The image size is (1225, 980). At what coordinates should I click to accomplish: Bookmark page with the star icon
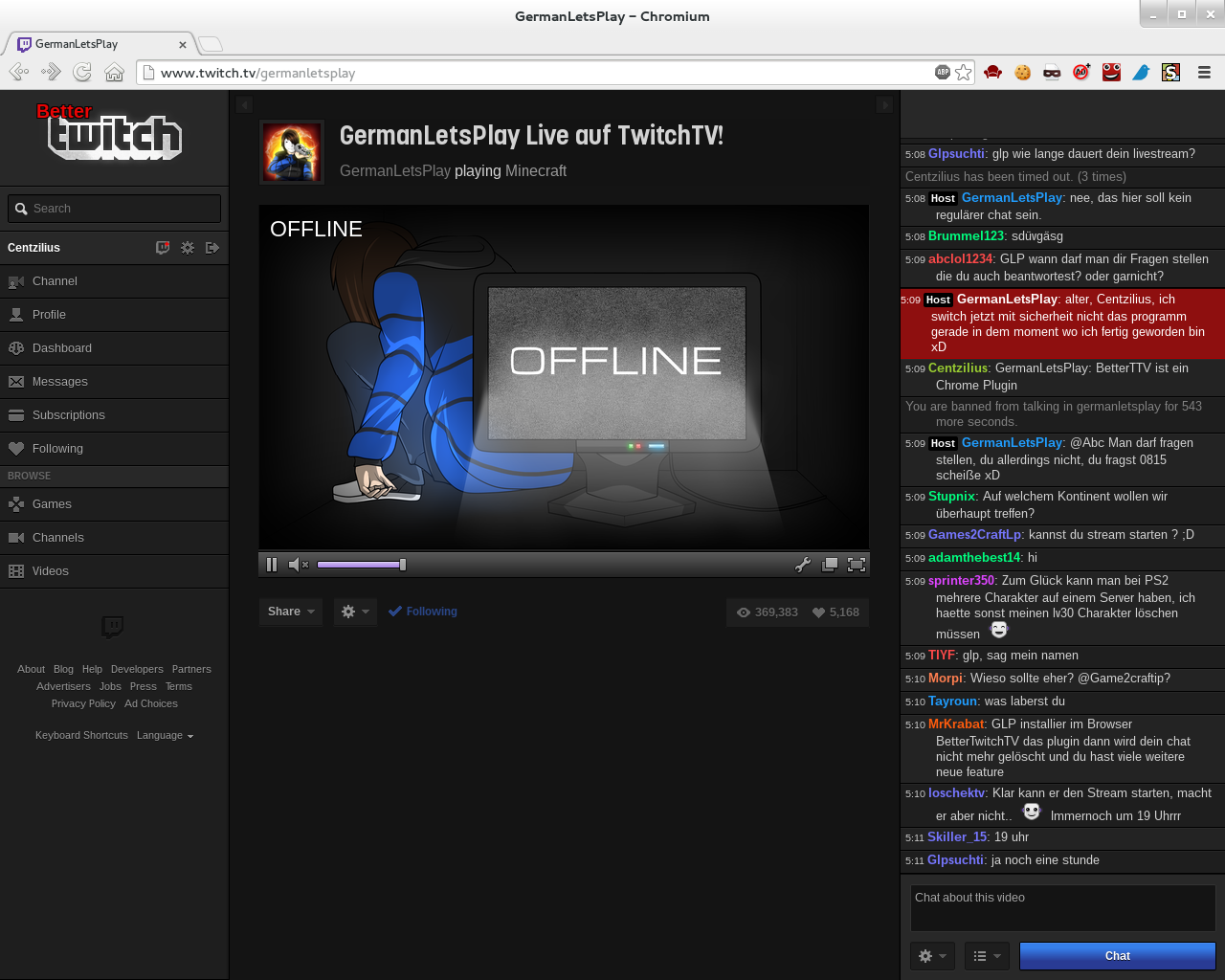point(964,73)
